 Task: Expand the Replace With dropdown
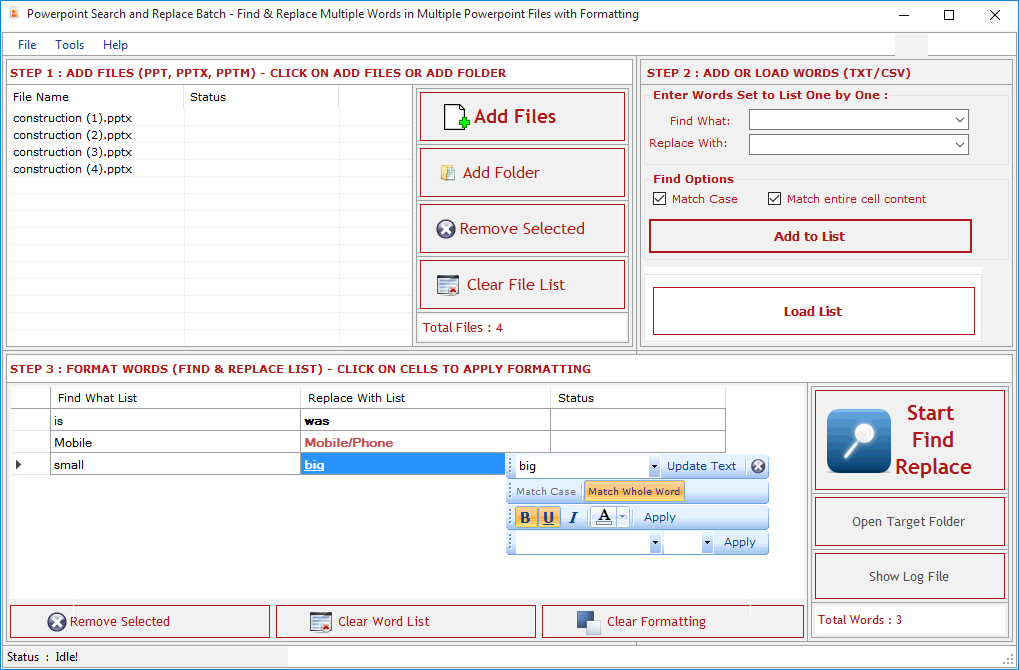(x=960, y=144)
